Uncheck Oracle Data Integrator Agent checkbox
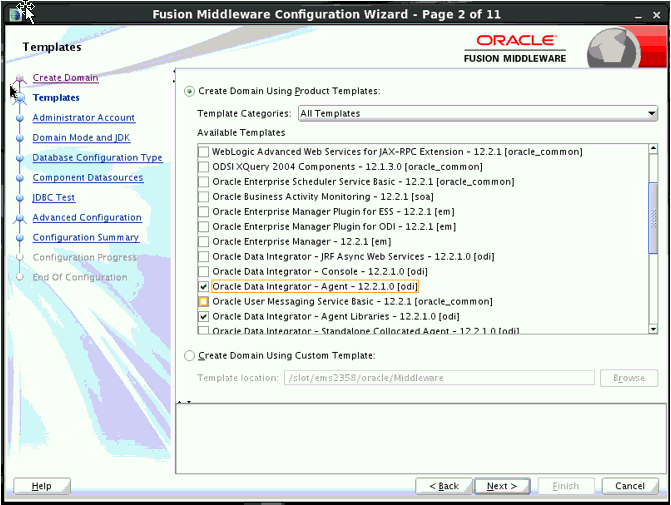 click(x=204, y=286)
